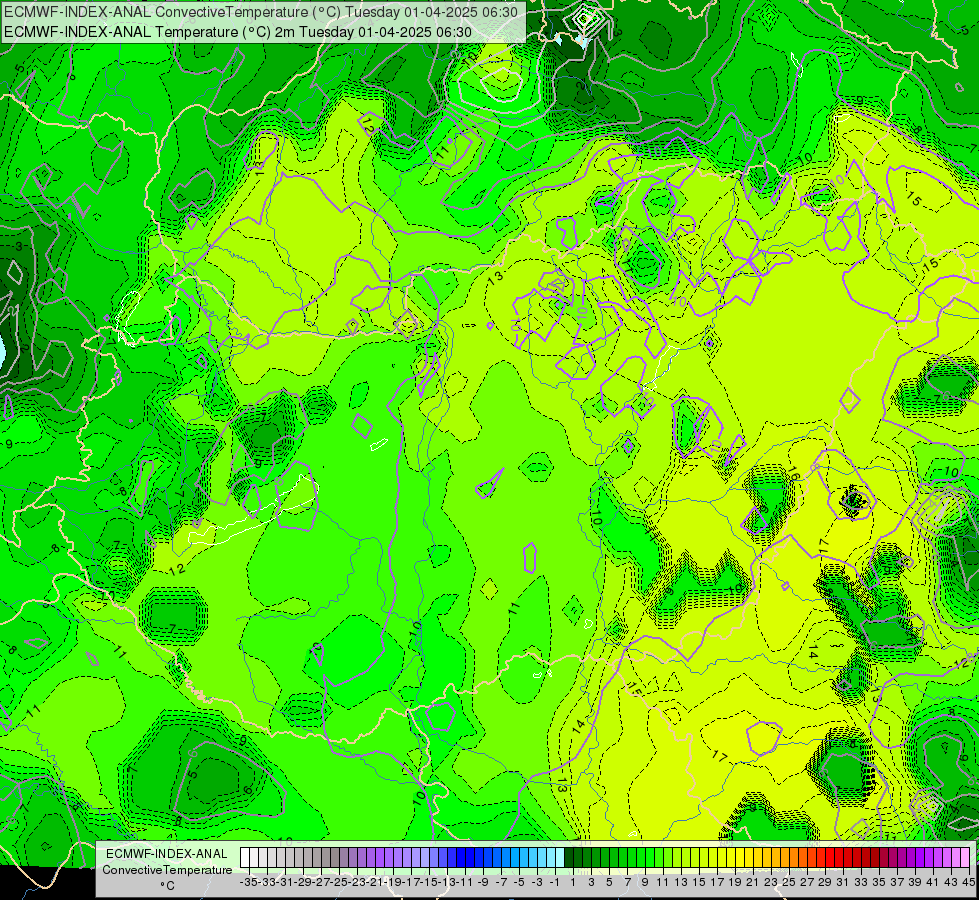
Task: Pick the darkest green swatch left of the legend's 1 mark
Action: pyautogui.click(x=569, y=858)
